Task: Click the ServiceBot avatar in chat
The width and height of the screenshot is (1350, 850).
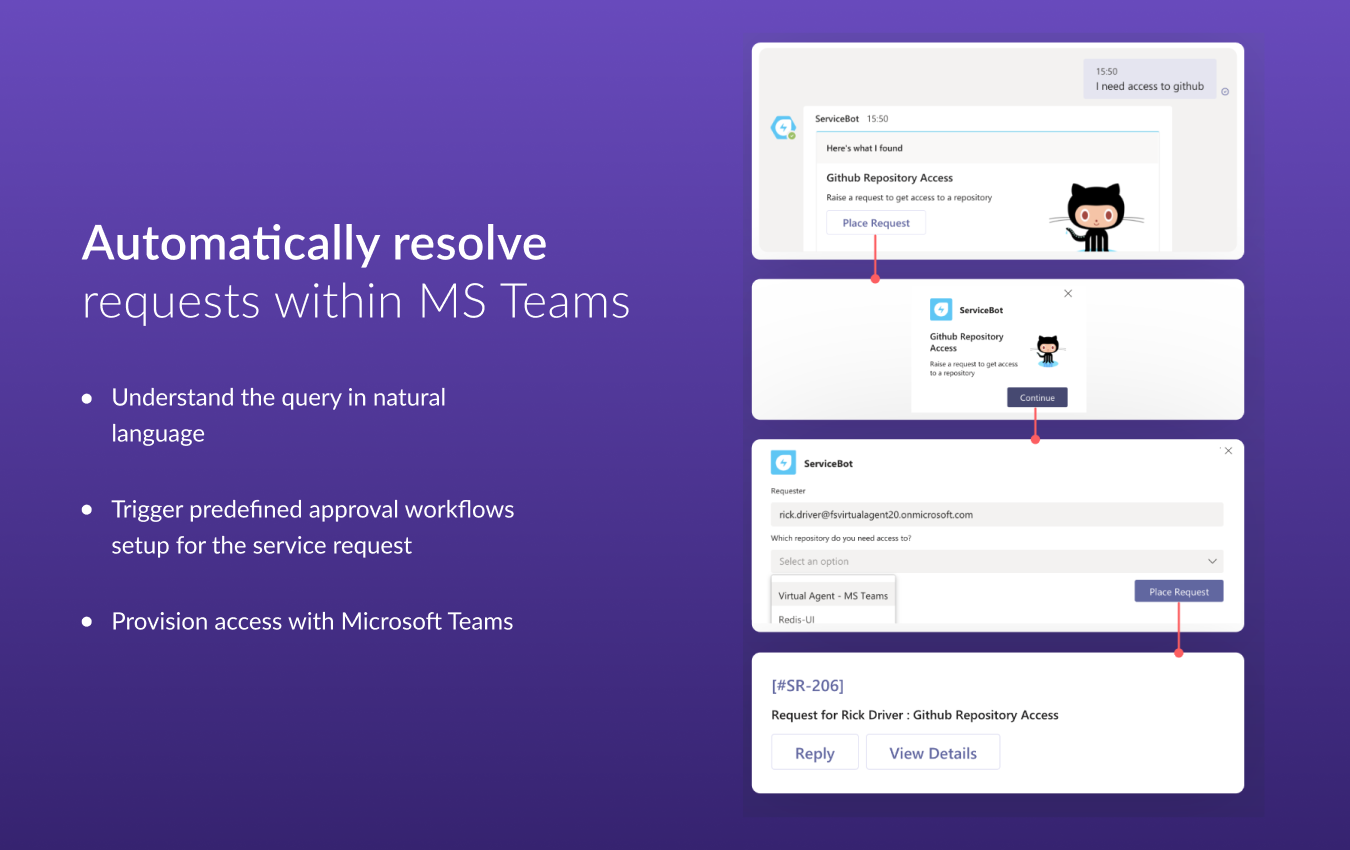Action: pyautogui.click(x=783, y=128)
